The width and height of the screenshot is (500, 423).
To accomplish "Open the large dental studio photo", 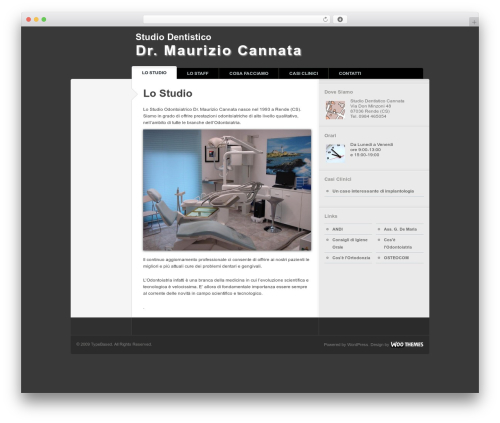I will coord(227,190).
